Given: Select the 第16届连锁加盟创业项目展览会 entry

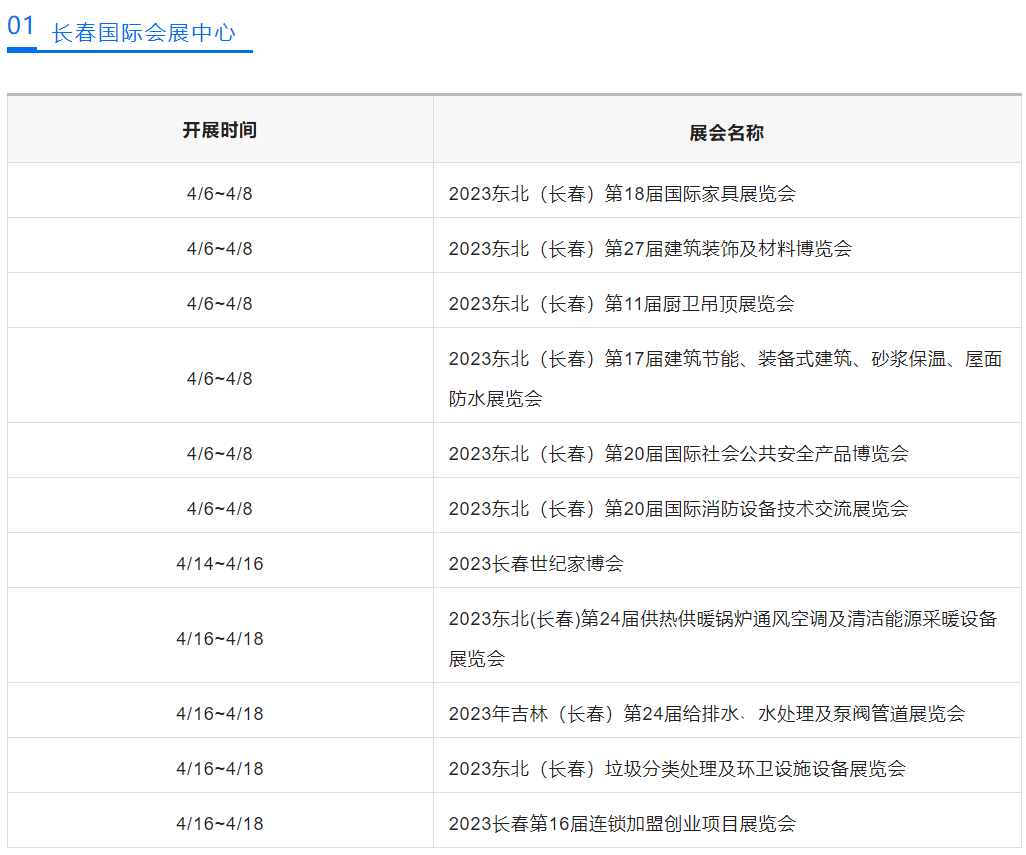Looking at the screenshot, I should 622,823.
